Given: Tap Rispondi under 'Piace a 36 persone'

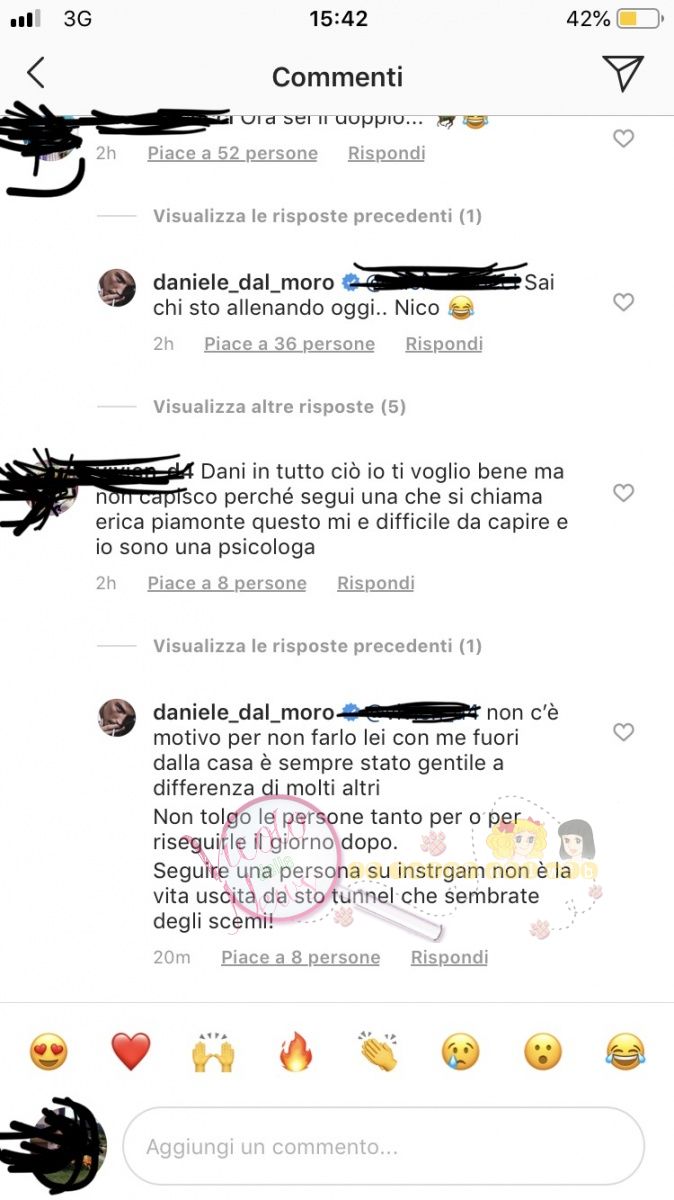Looking at the screenshot, I should coord(444,344).
